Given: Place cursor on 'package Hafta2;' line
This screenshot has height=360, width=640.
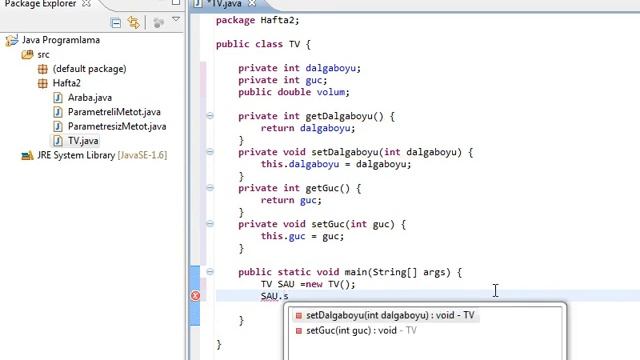Looking at the screenshot, I should point(258,20).
